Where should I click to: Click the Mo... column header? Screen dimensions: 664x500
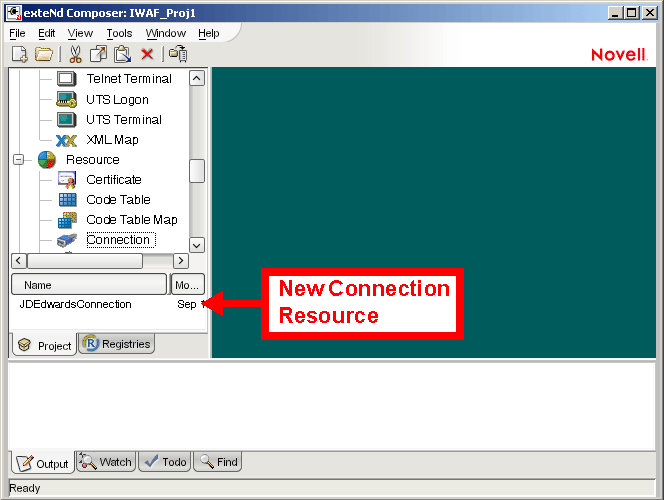point(187,285)
